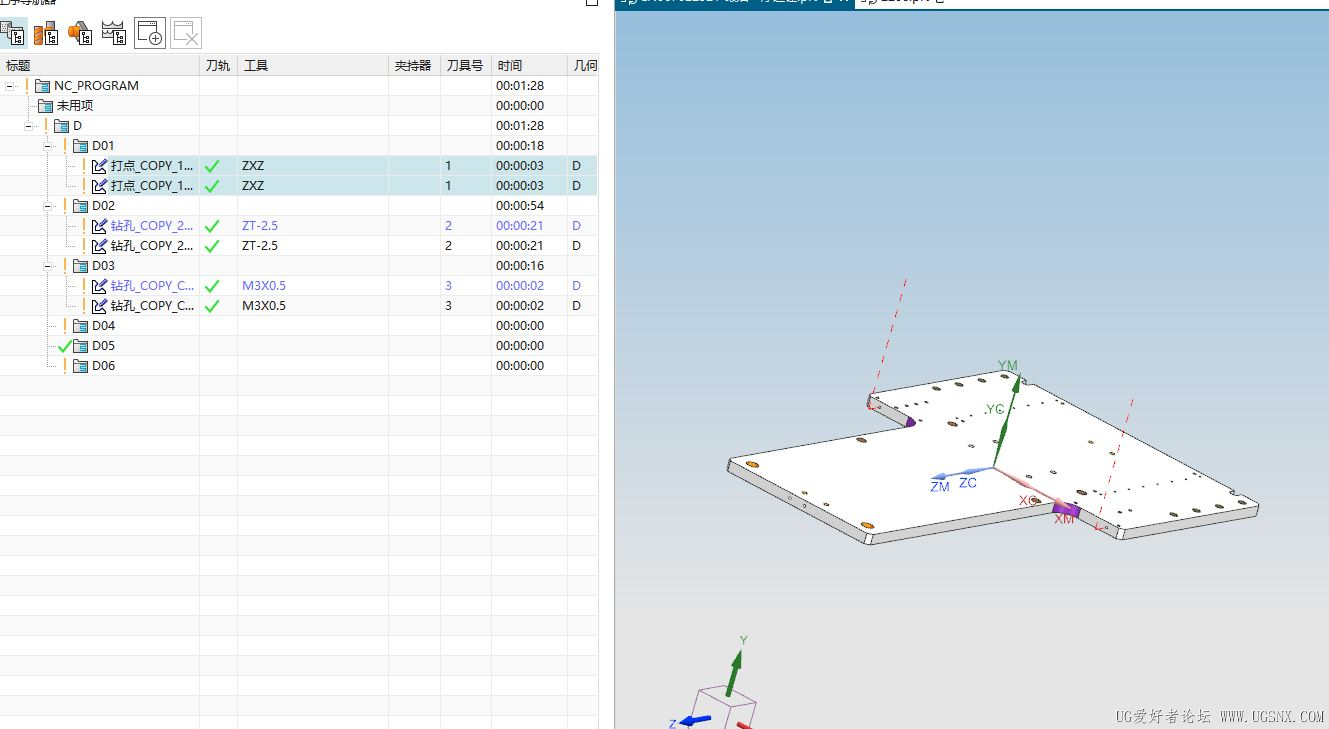Screen dimensions: 1329x729
Task: Switch to Program Order View icon
Action: click(x=14, y=33)
